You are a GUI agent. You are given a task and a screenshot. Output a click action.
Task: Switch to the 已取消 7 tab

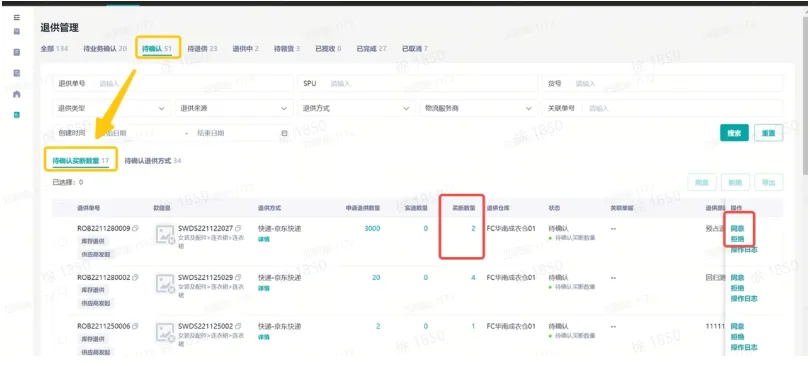tap(415, 49)
